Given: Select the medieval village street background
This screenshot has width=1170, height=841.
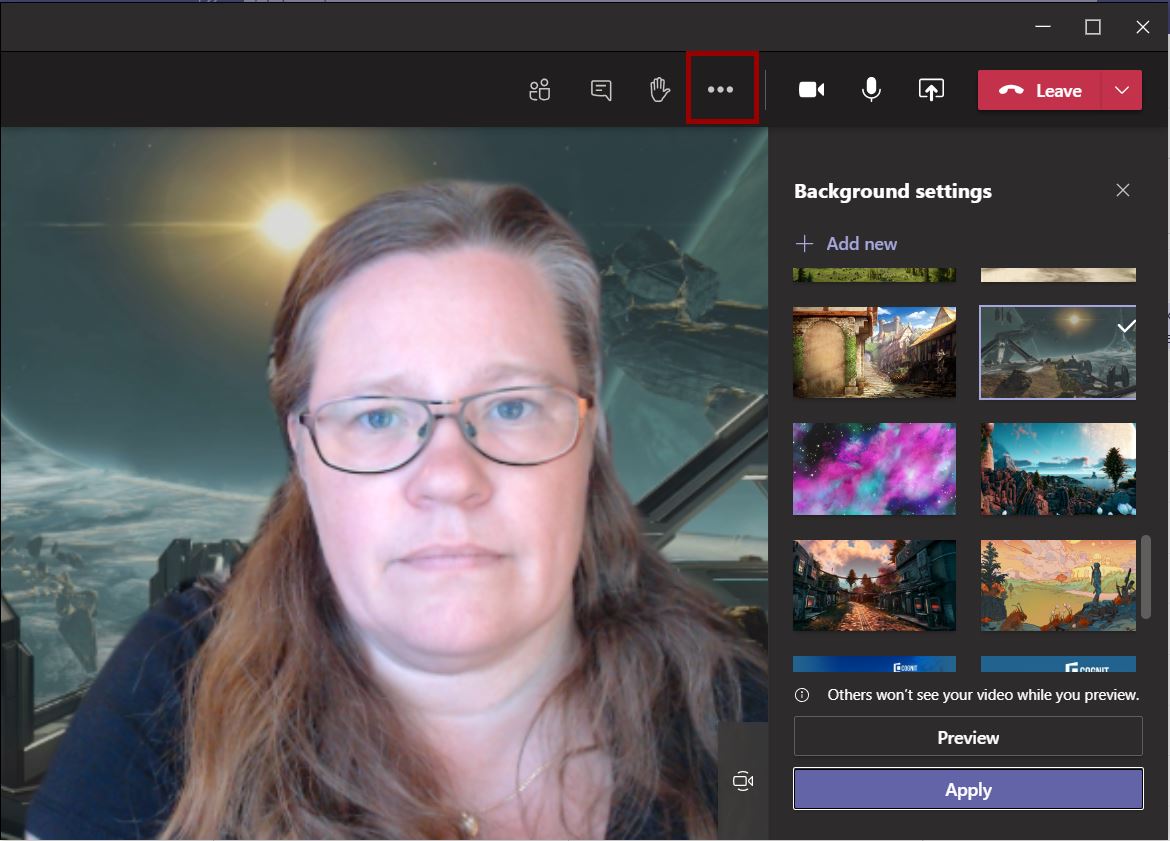Looking at the screenshot, I should point(874,352).
